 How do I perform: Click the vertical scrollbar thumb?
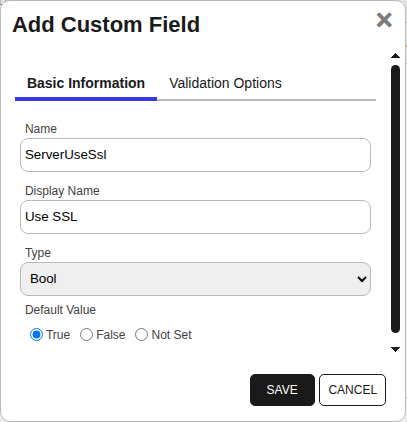[x=395, y=199]
